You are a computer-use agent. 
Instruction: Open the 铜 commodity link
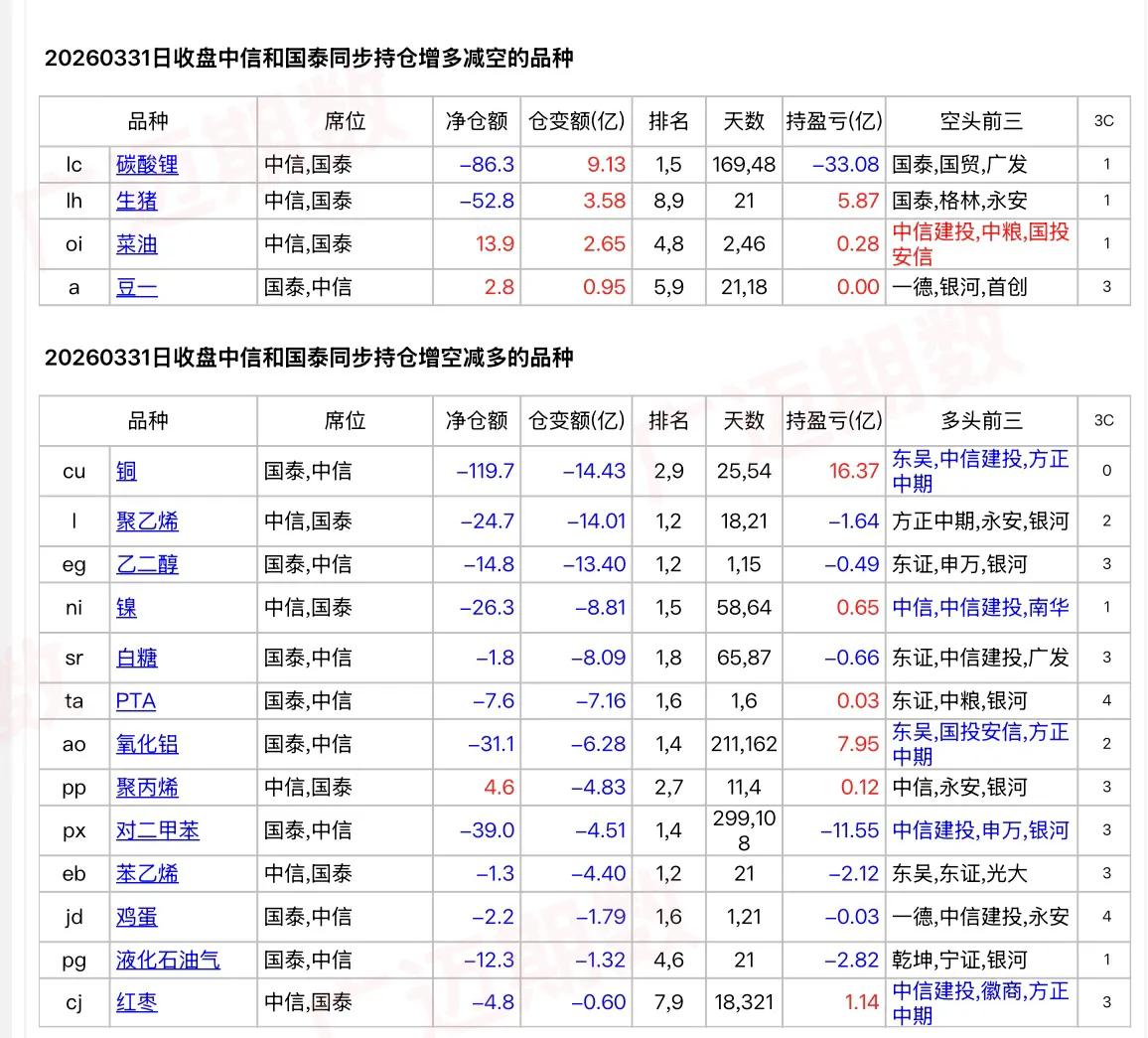(x=126, y=471)
